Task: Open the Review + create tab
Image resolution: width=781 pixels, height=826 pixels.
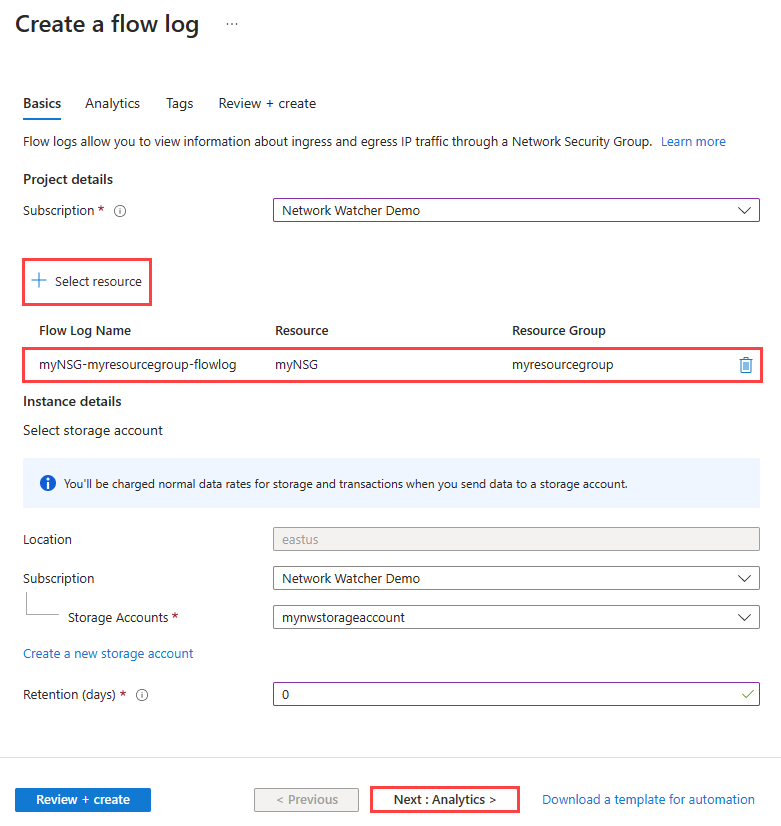Action: point(267,104)
